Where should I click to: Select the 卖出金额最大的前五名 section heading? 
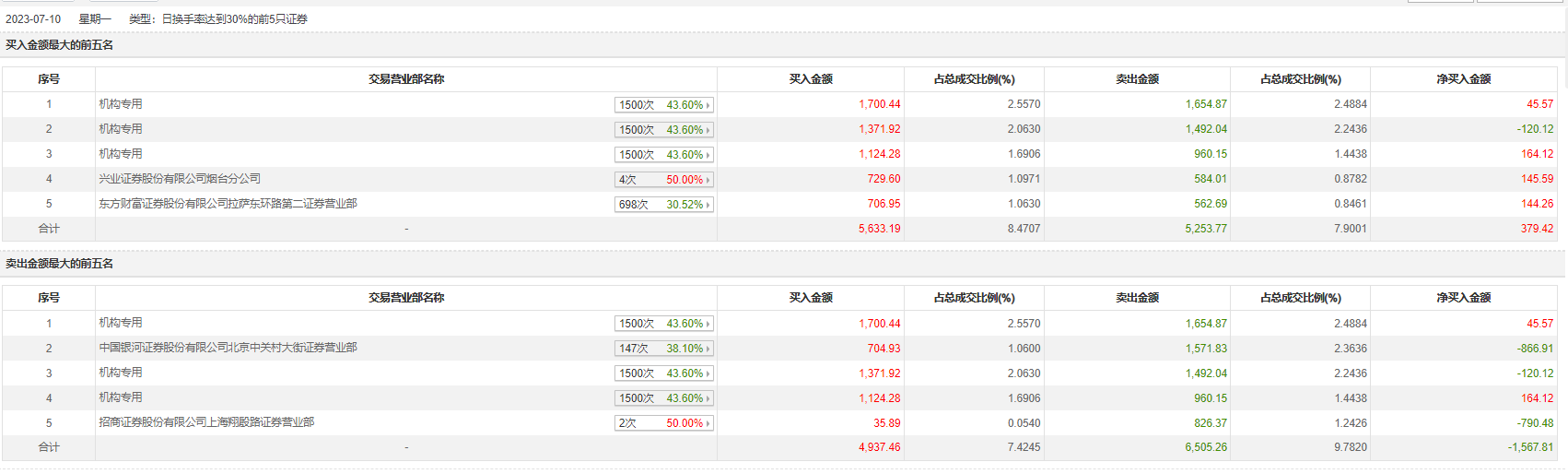(60, 264)
